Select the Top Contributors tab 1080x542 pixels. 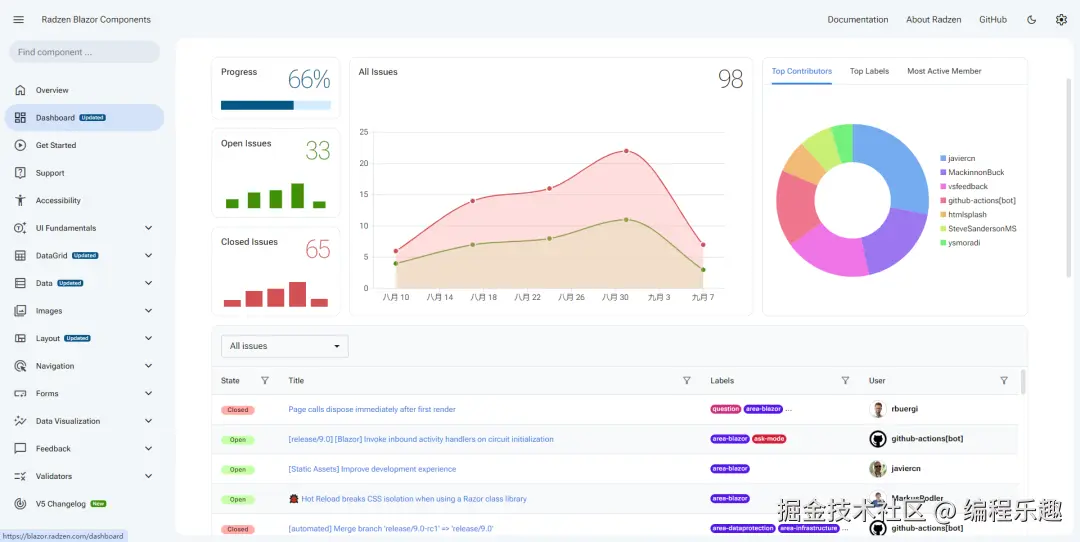pyautogui.click(x=802, y=71)
